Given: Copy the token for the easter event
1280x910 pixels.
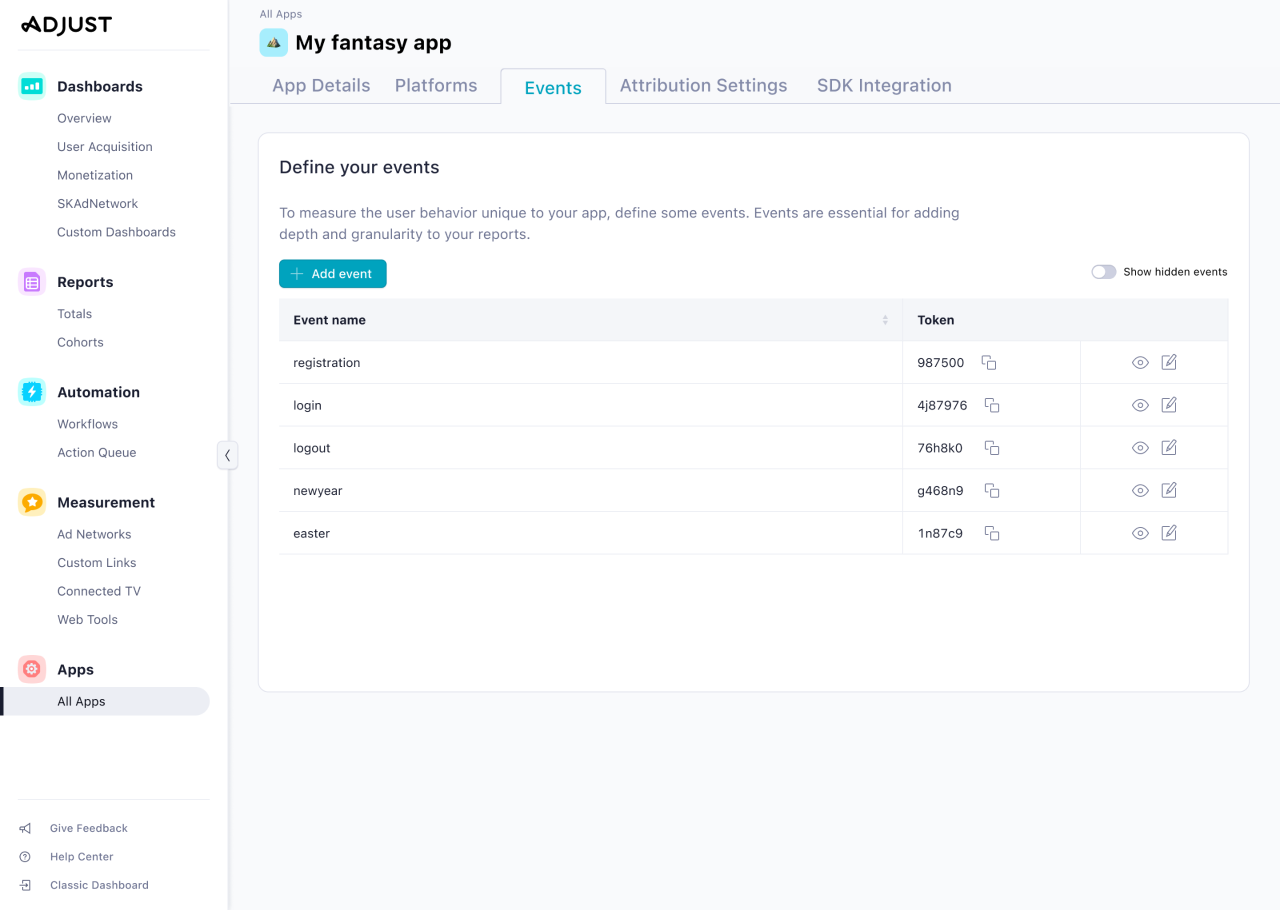Looking at the screenshot, I should (x=991, y=533).
